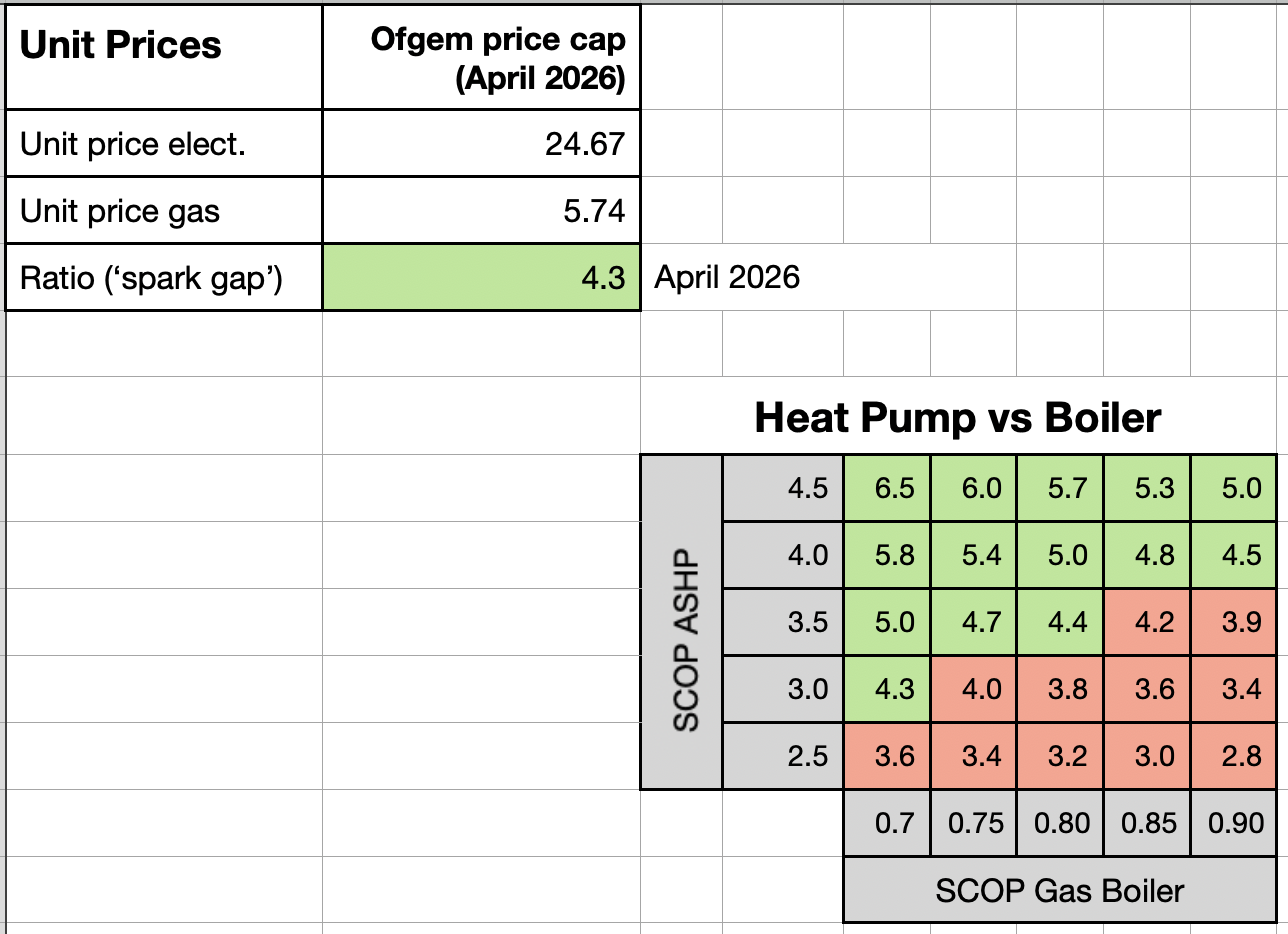The width and height of the screenshot is (1288, 934).
Task: Click the electricity price value 24.67
Action: pyautogui.click(x=481, y=143)
